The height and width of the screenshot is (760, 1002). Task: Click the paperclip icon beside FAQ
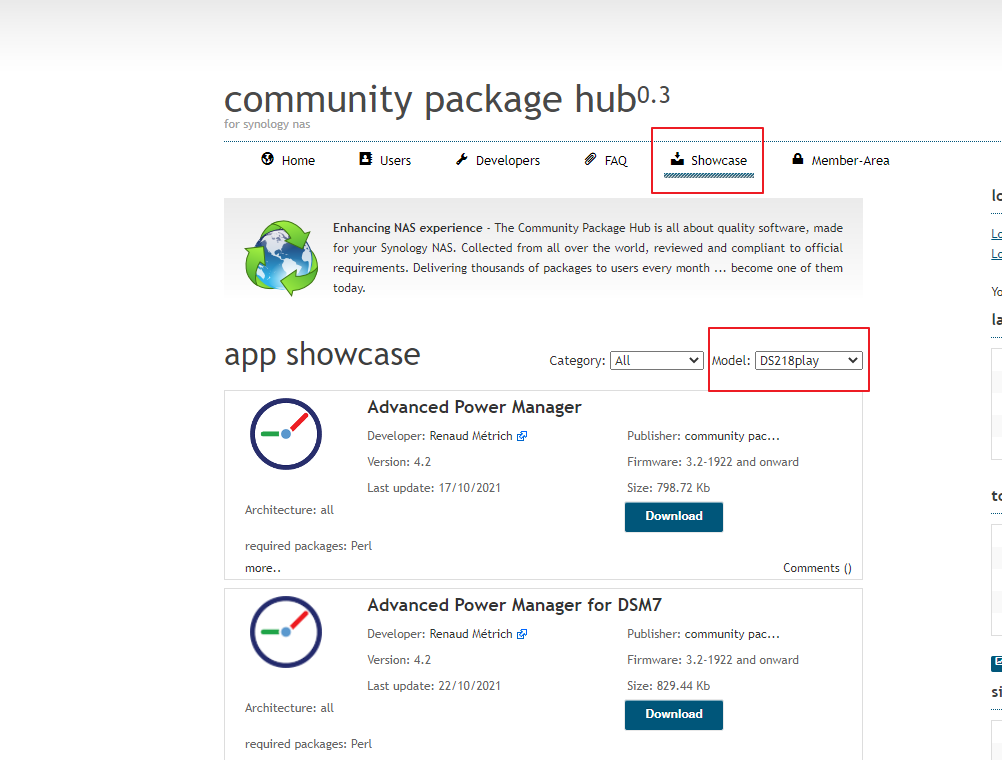[591, 159]
